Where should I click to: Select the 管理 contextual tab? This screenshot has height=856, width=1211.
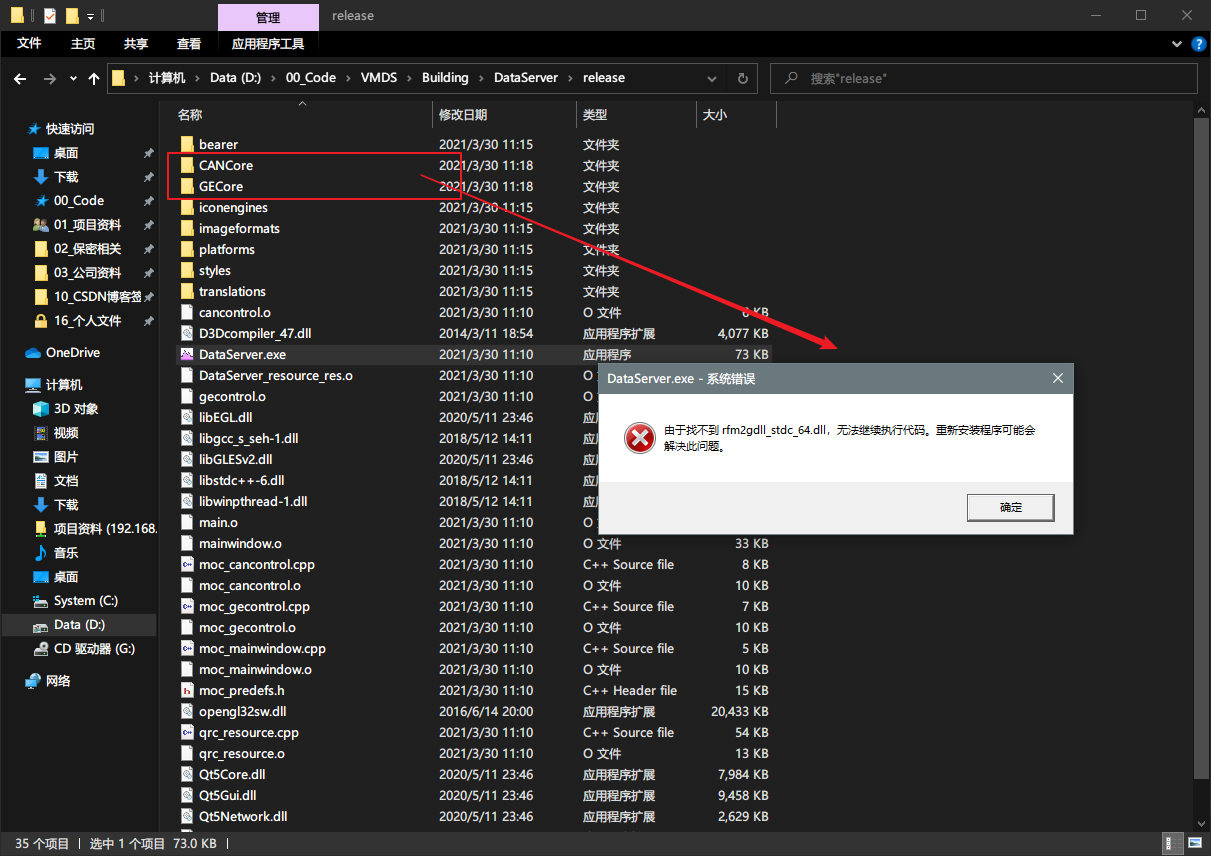click(x=268, y=16)
